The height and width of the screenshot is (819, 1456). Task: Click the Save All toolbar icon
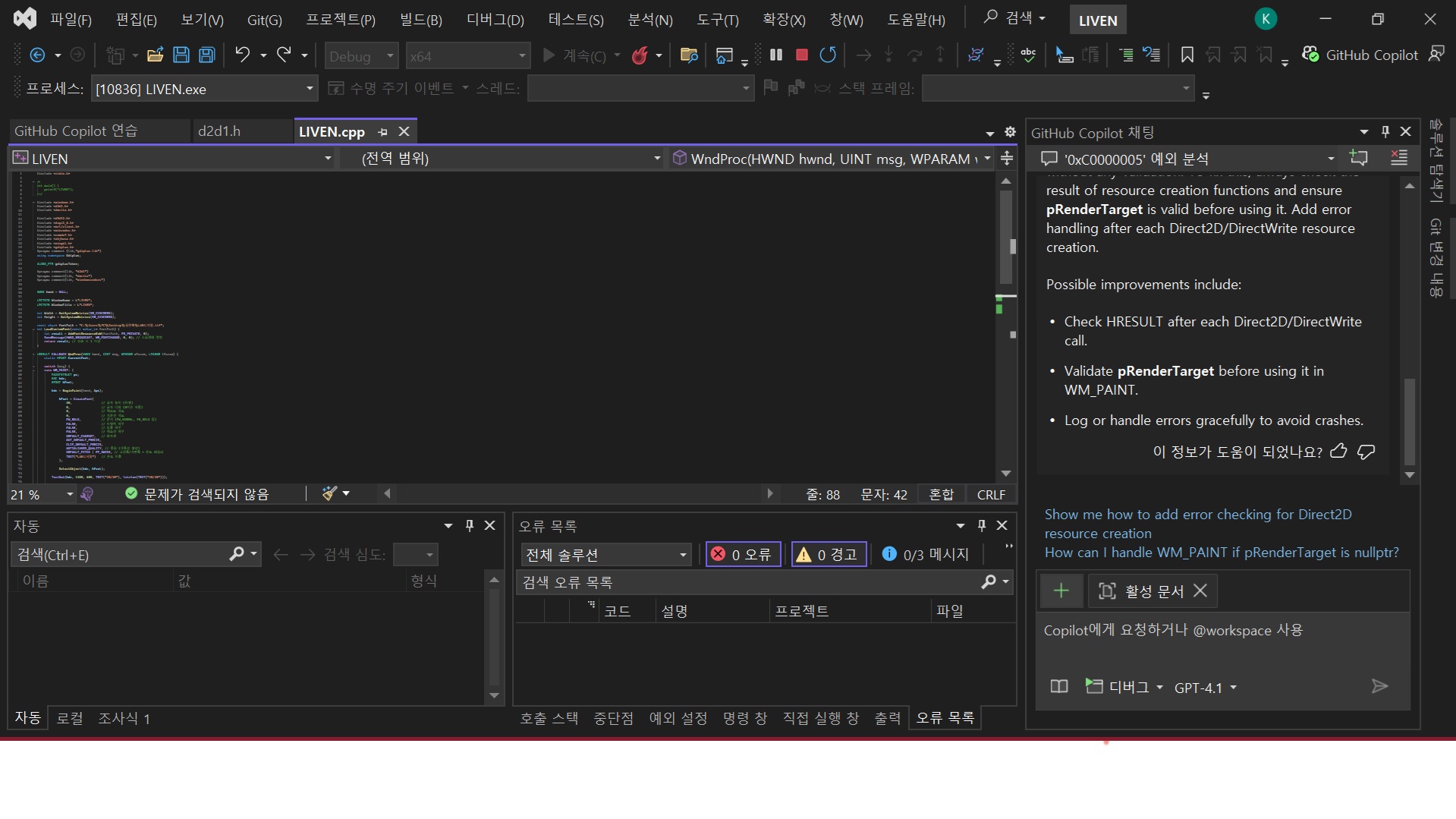[x=206, y=55]
